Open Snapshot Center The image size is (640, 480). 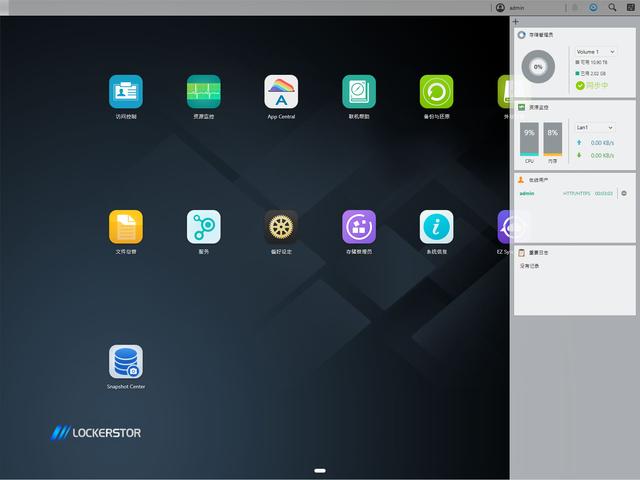[x=126, y=362]
